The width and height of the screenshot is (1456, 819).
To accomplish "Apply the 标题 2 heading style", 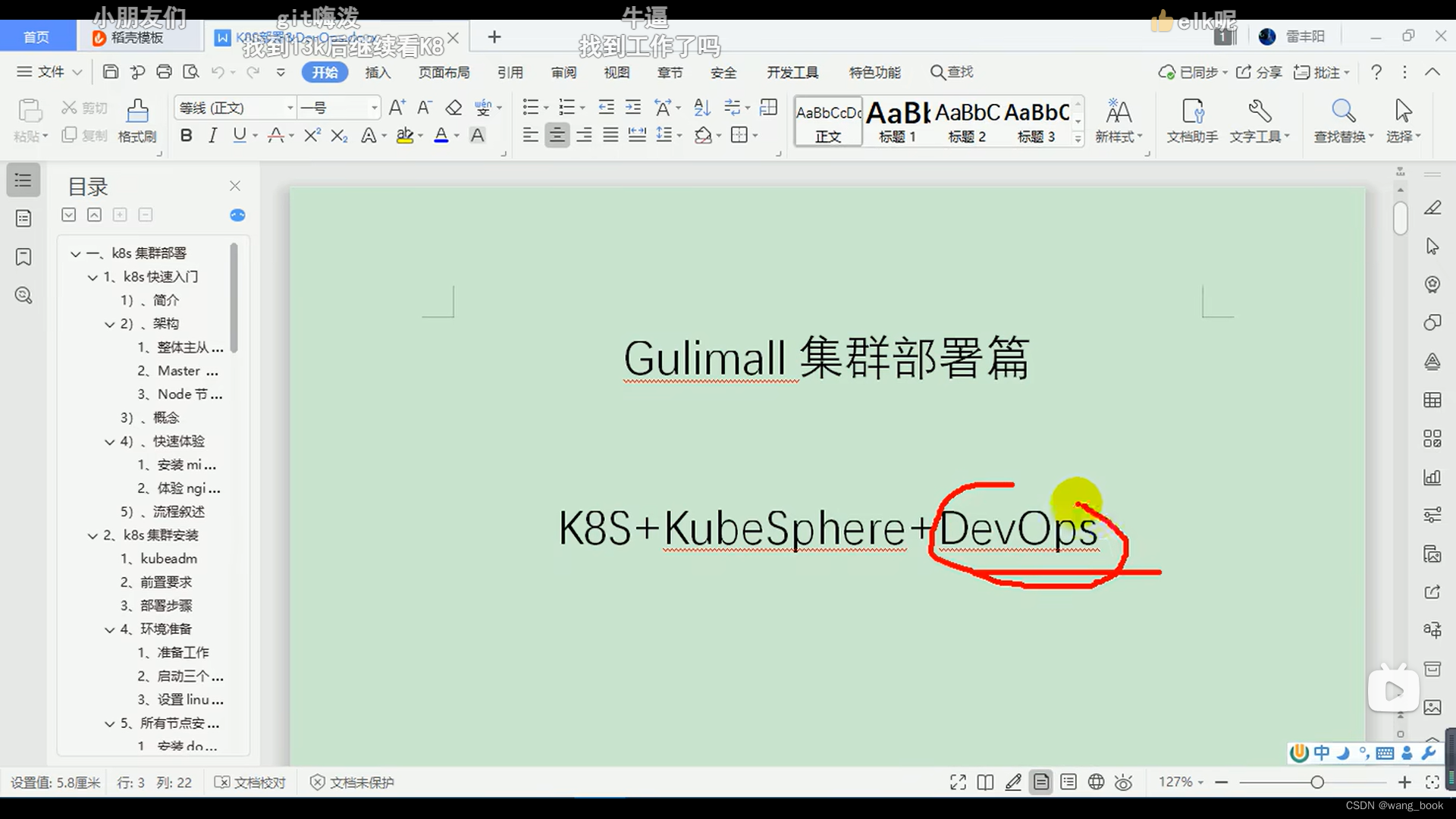I will [967, 121].
